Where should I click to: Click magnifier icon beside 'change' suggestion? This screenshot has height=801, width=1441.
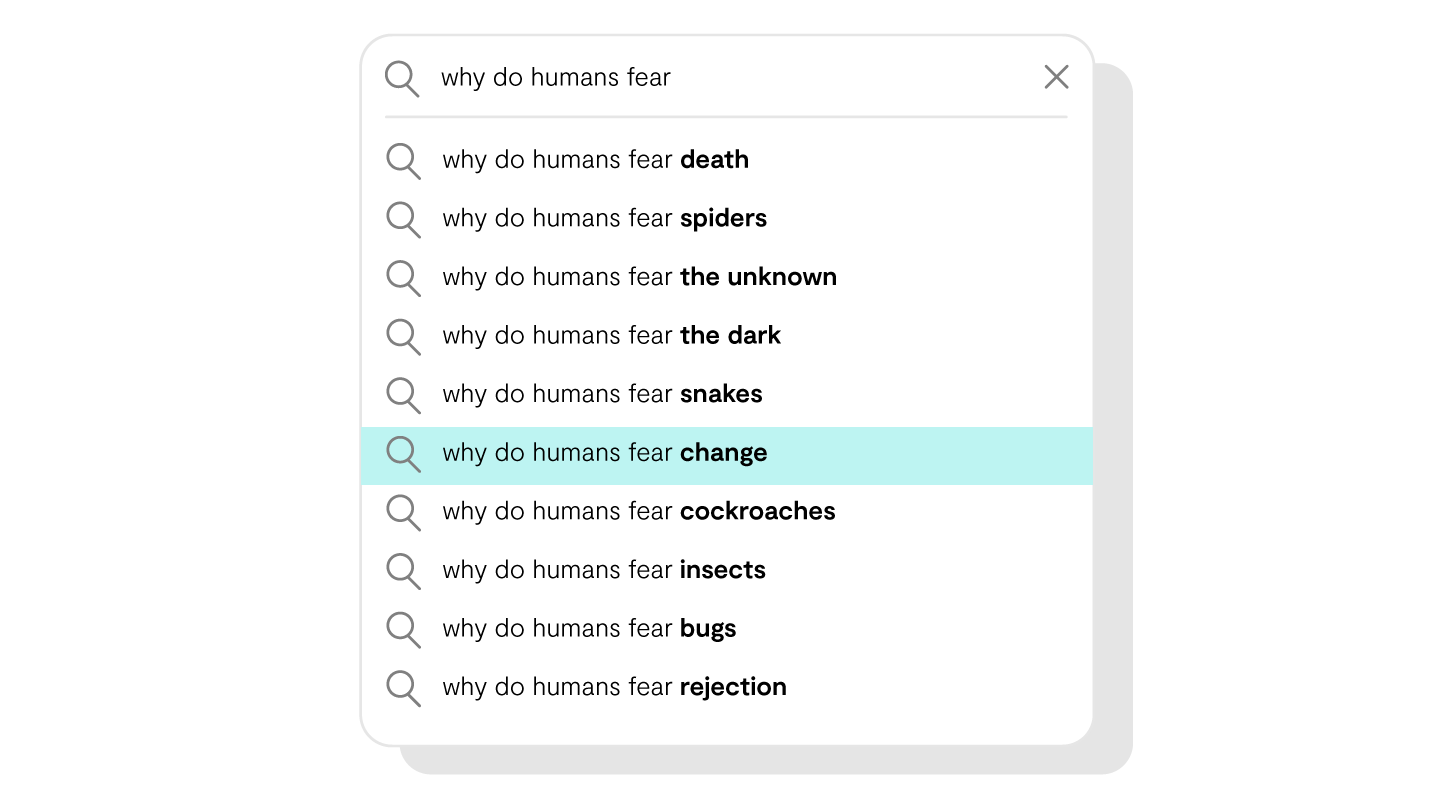(x=403, y=453)
